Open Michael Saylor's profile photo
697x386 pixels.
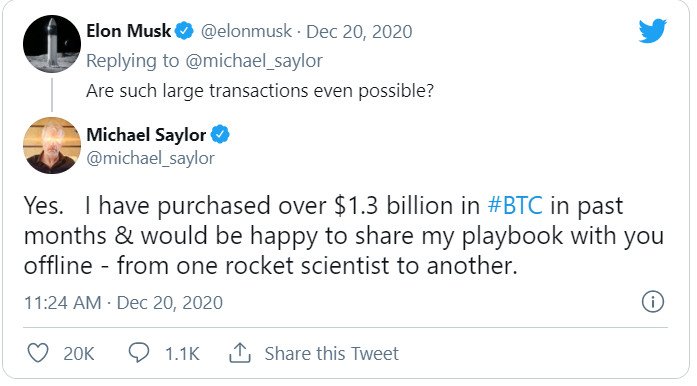tap(52, 145)
